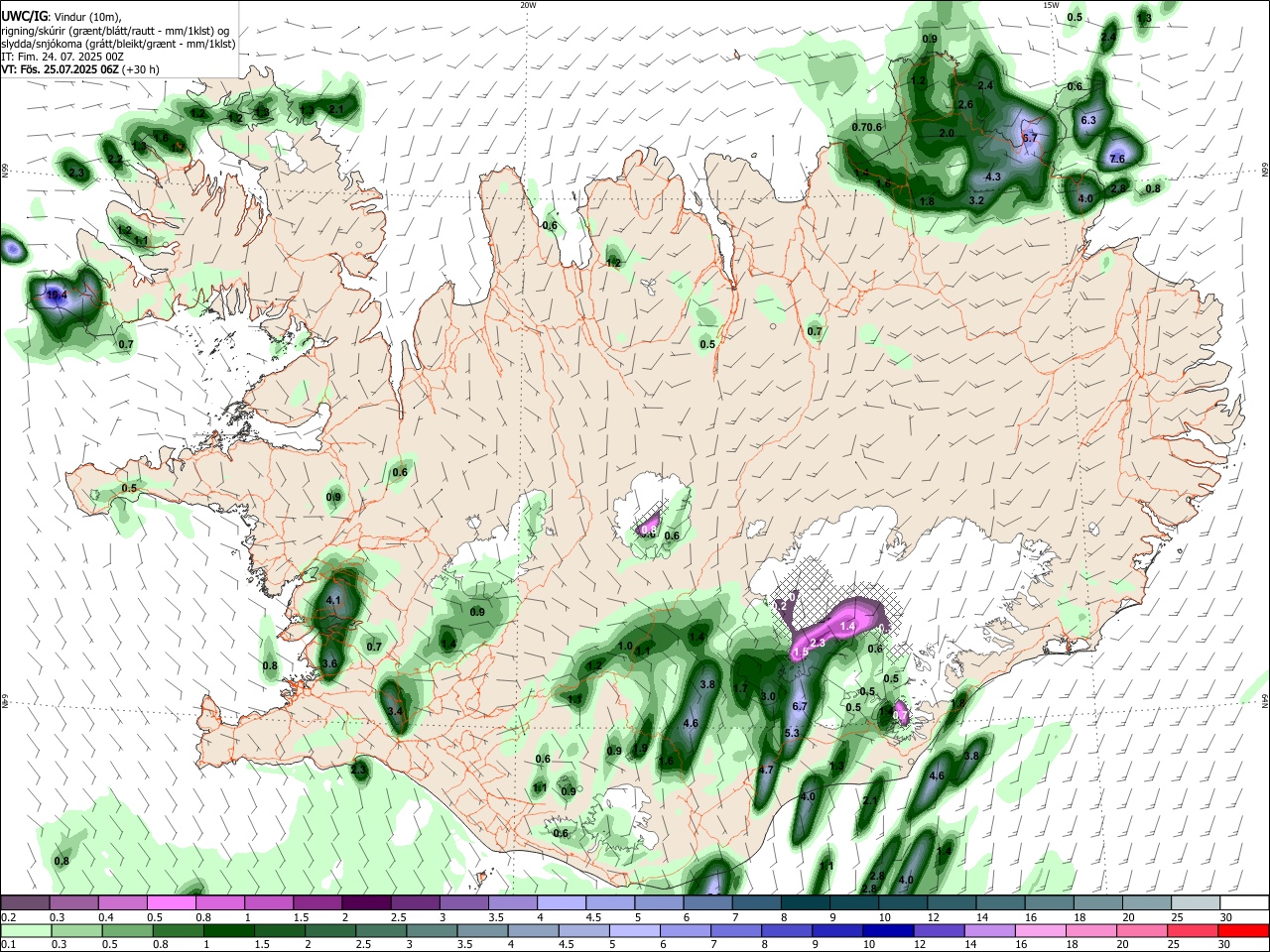Click the bright magenta 0.5 swatch on snow scale

point(173,902)
